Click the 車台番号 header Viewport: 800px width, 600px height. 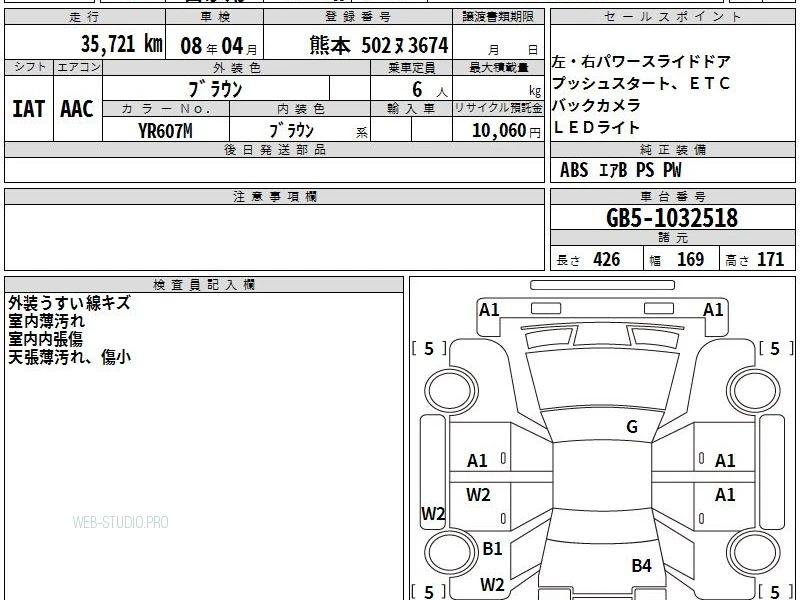(672, 196)
